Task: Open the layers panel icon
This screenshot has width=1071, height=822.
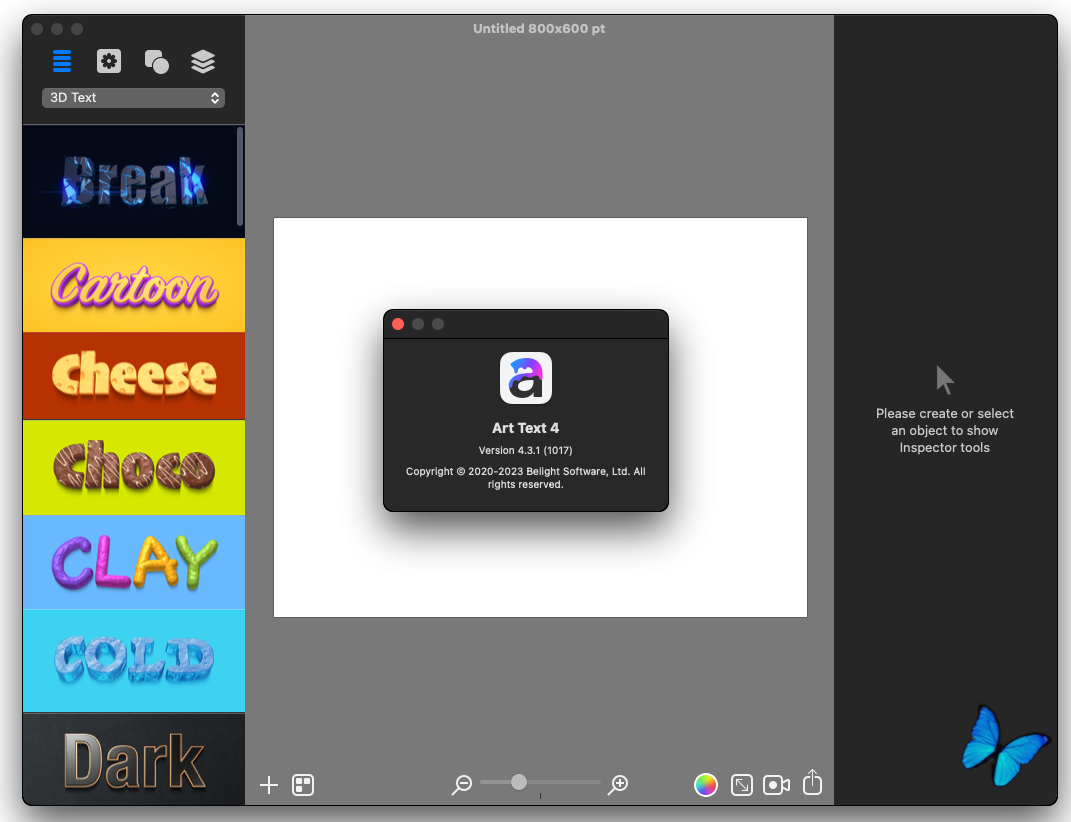Action: 203,61
